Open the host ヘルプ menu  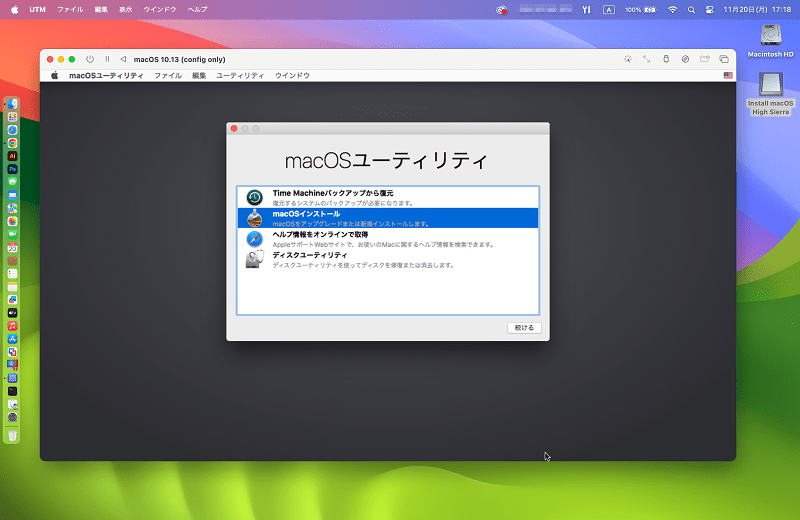coord(197,9)
